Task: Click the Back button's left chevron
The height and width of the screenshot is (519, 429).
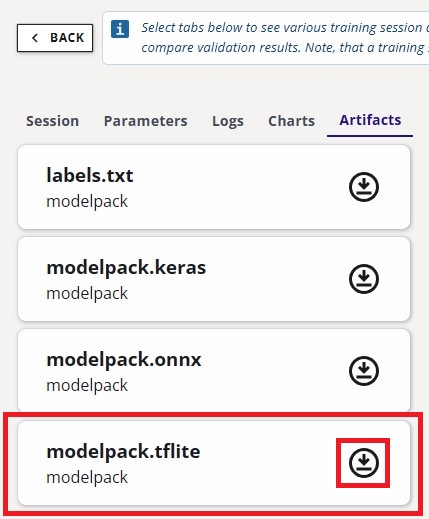Action: [x=35, y=38]
